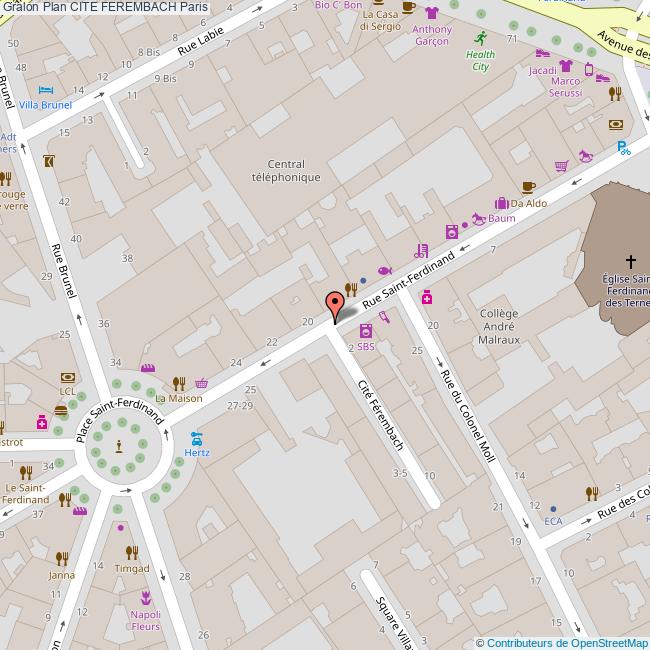
Task: Click the SBS laundry shop icon
Action: 365,331
